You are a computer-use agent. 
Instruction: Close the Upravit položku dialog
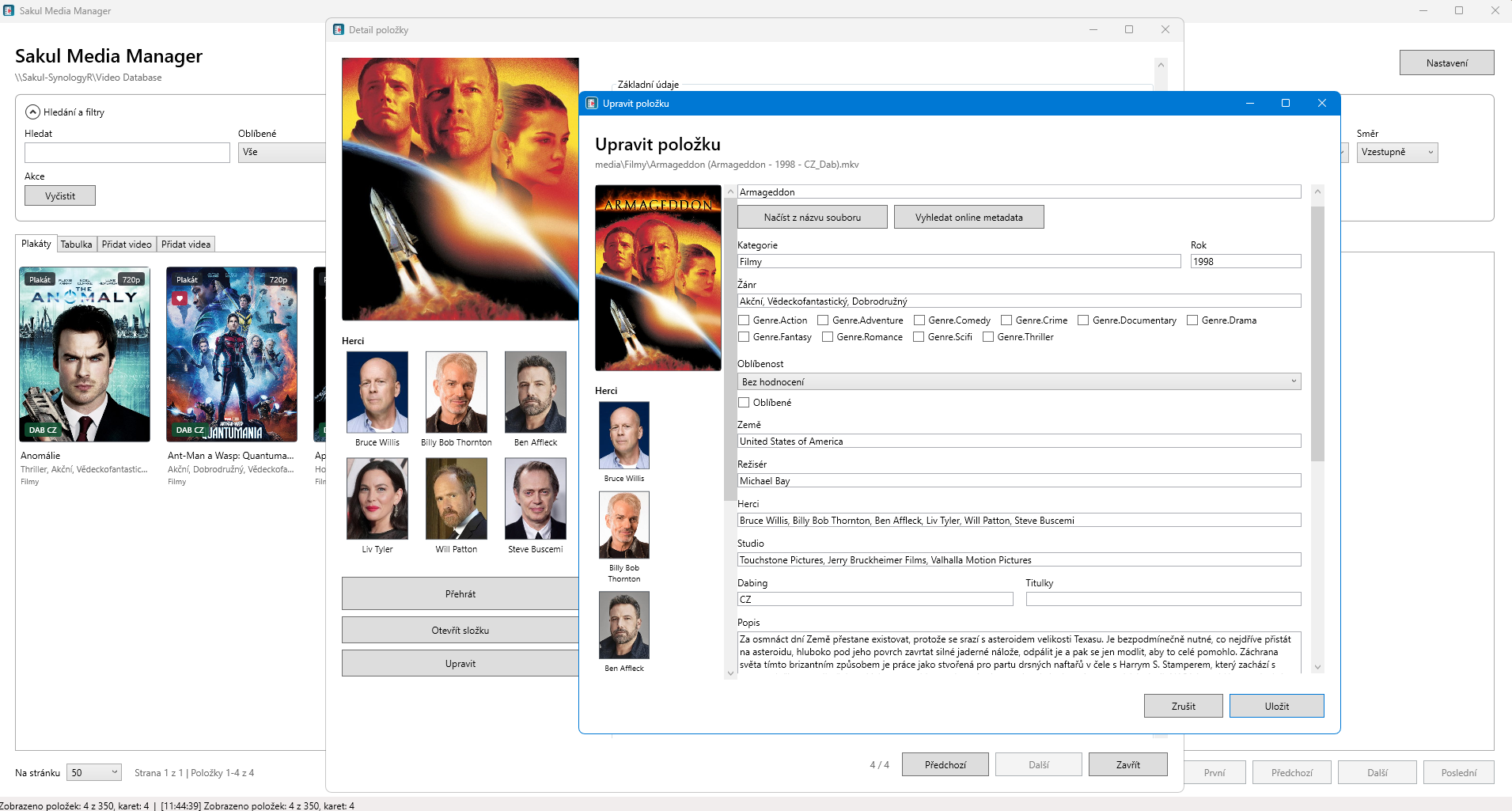click(x=1321, y=104)
